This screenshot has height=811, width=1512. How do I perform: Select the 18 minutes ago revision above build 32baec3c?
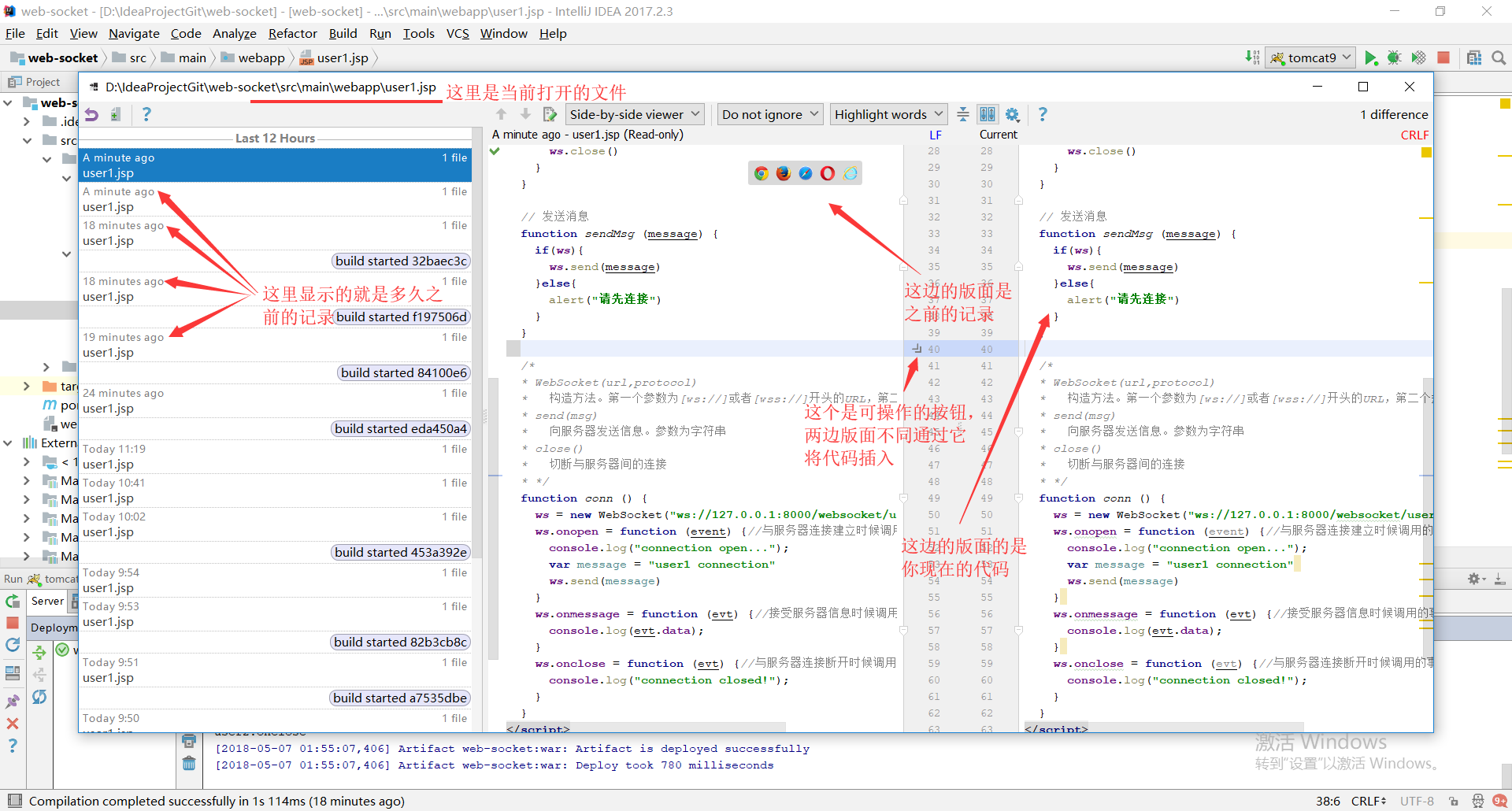(275, 233)
